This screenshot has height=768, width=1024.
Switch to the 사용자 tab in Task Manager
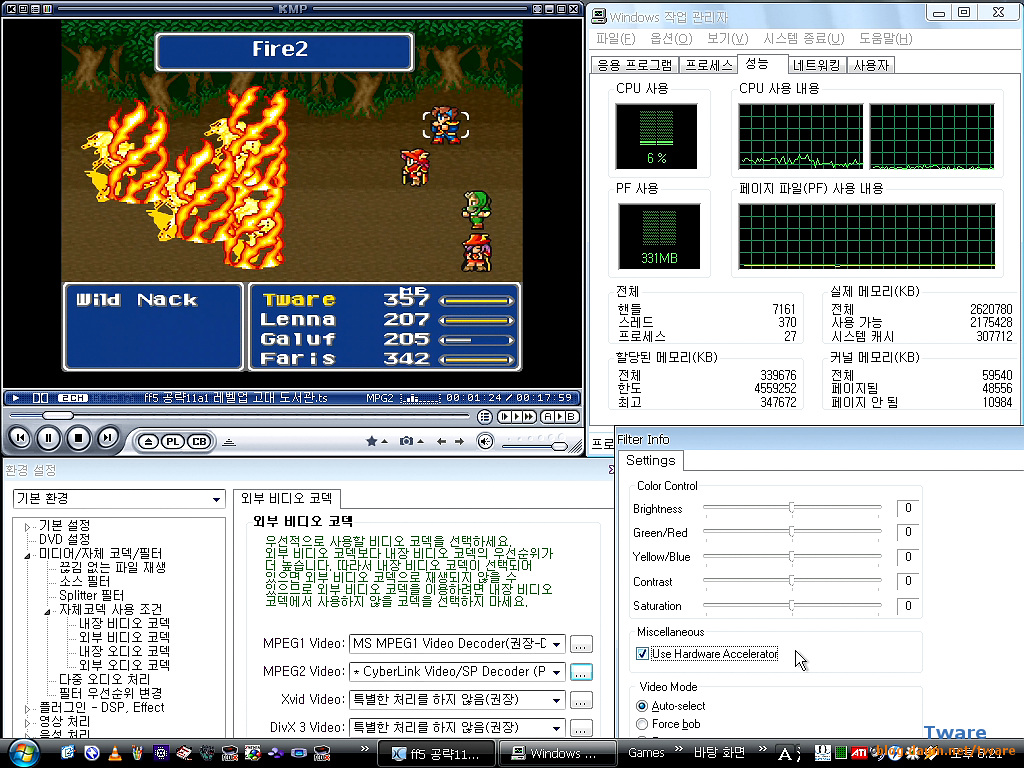pyautogui.click(x=871, y=65)
